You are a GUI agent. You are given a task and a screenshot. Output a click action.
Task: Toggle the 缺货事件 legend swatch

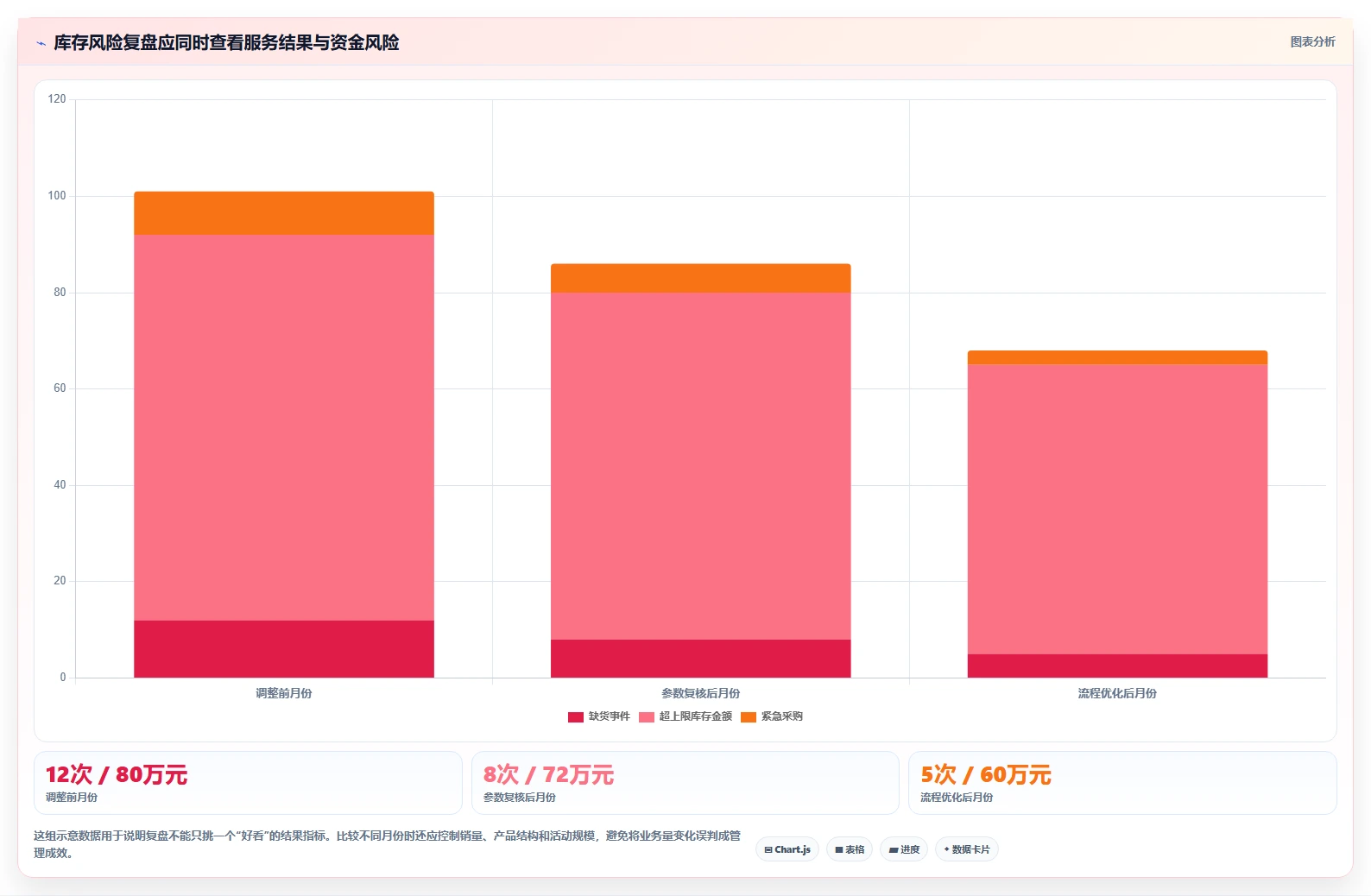(x=576, y=717)
